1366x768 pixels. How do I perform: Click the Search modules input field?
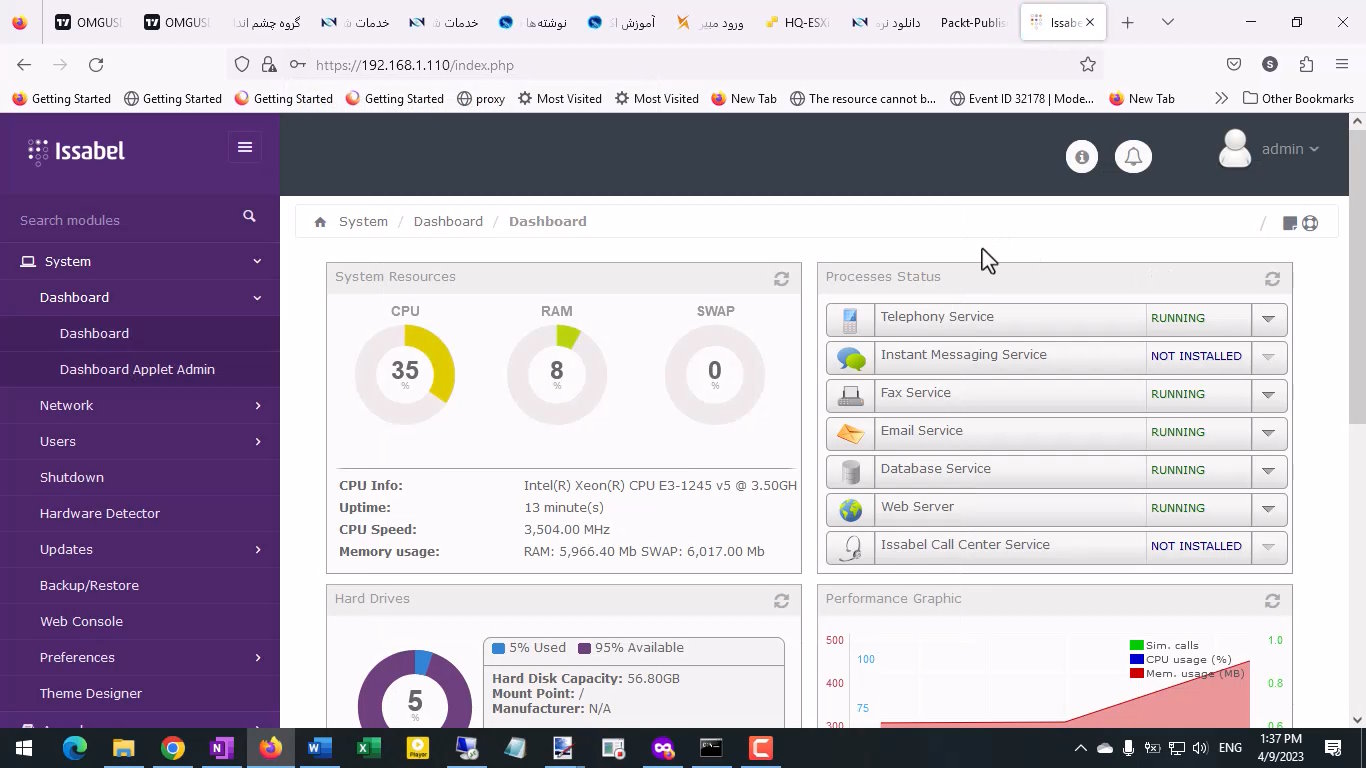(x=125, y=220)
